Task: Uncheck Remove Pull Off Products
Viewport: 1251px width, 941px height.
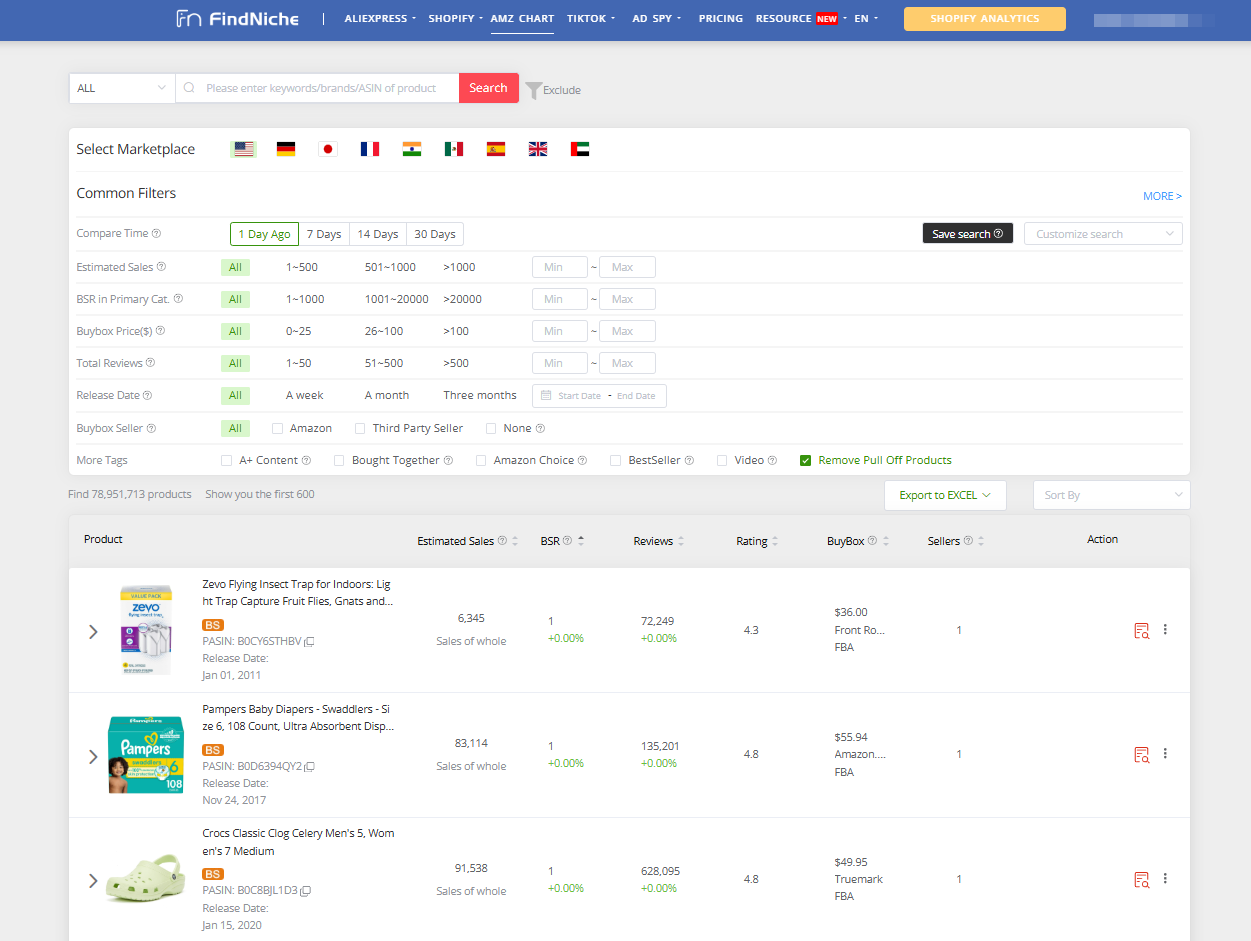Action: pos(805,461)
